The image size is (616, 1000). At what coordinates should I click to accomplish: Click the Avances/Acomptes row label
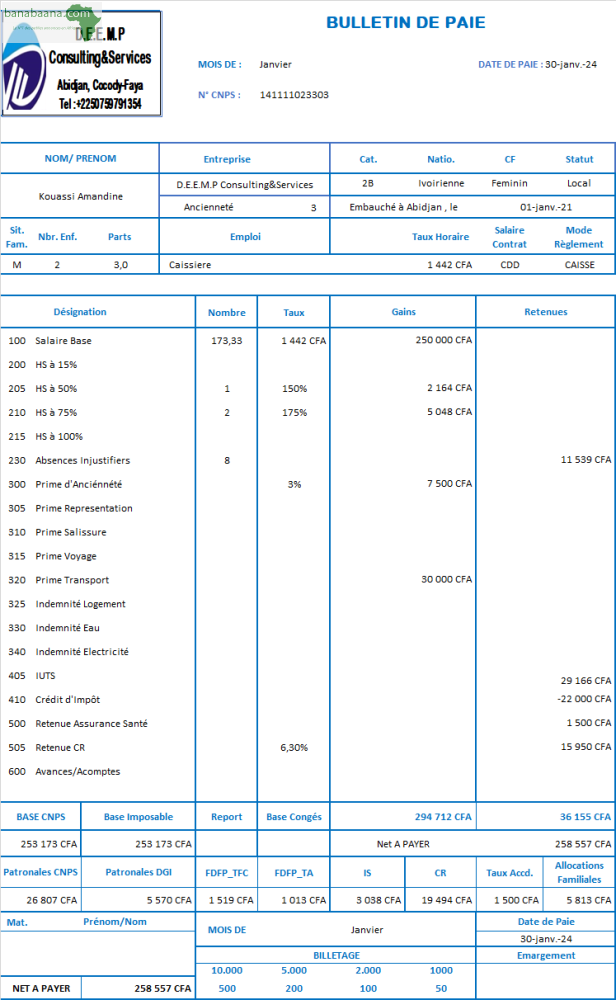[x=78, y=771]
